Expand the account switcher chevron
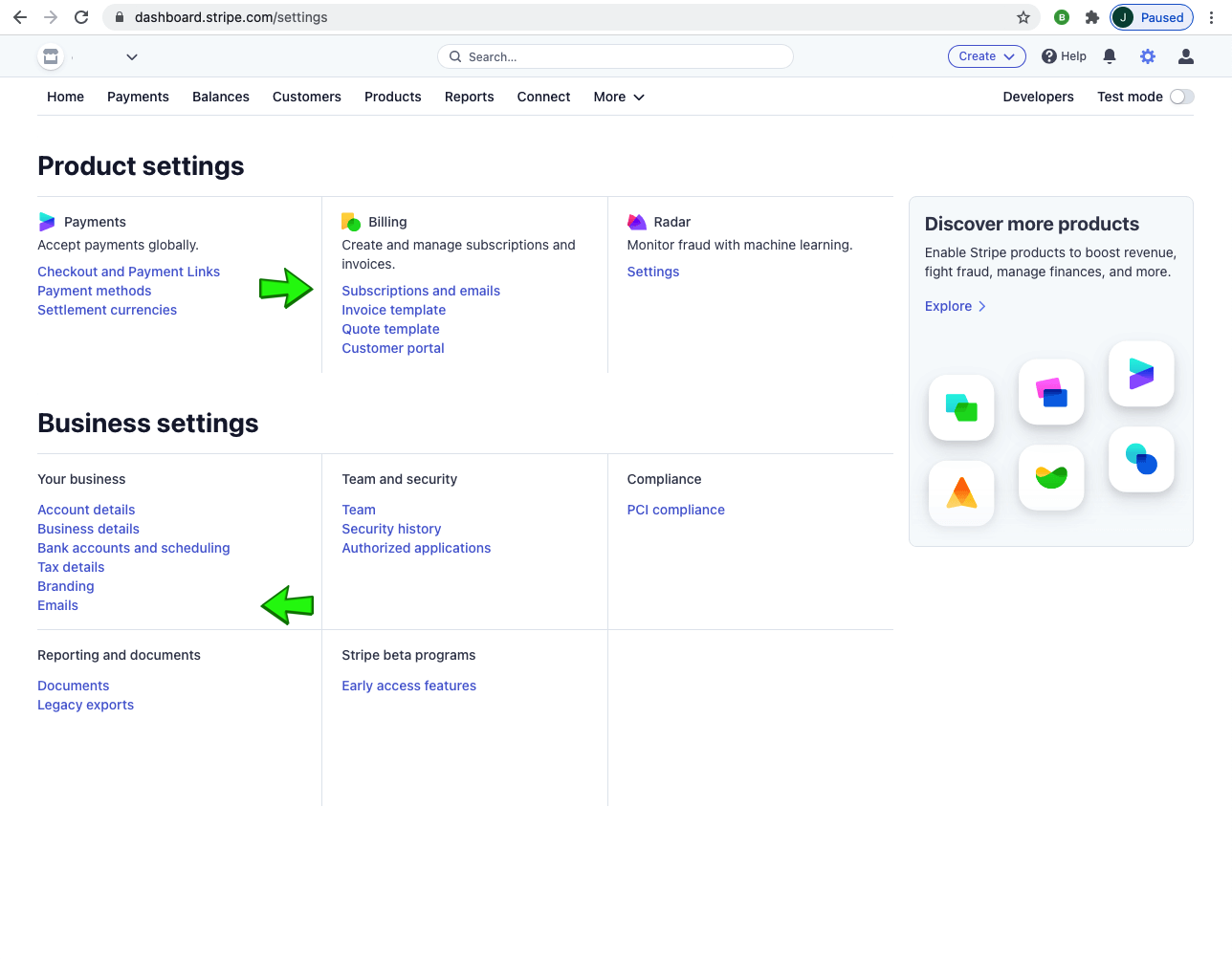Viewport: 1232px width, 959px height. tap(132, 56)
